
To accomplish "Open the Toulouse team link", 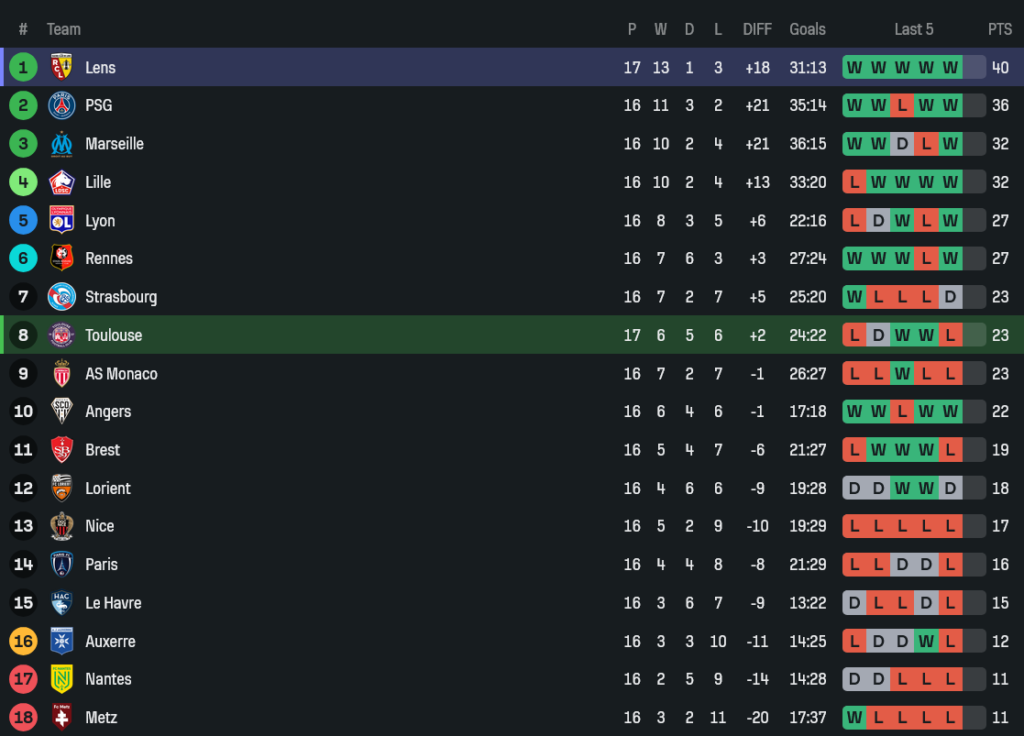I will pos(113,335).
